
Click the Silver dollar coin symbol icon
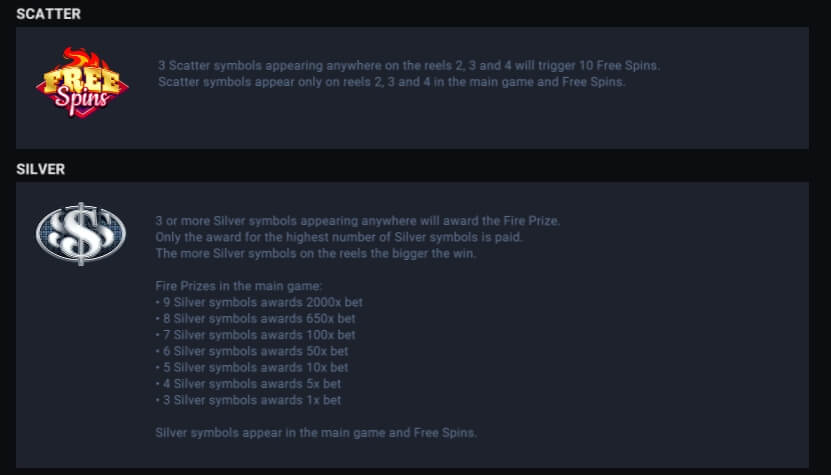pos(81,234)
